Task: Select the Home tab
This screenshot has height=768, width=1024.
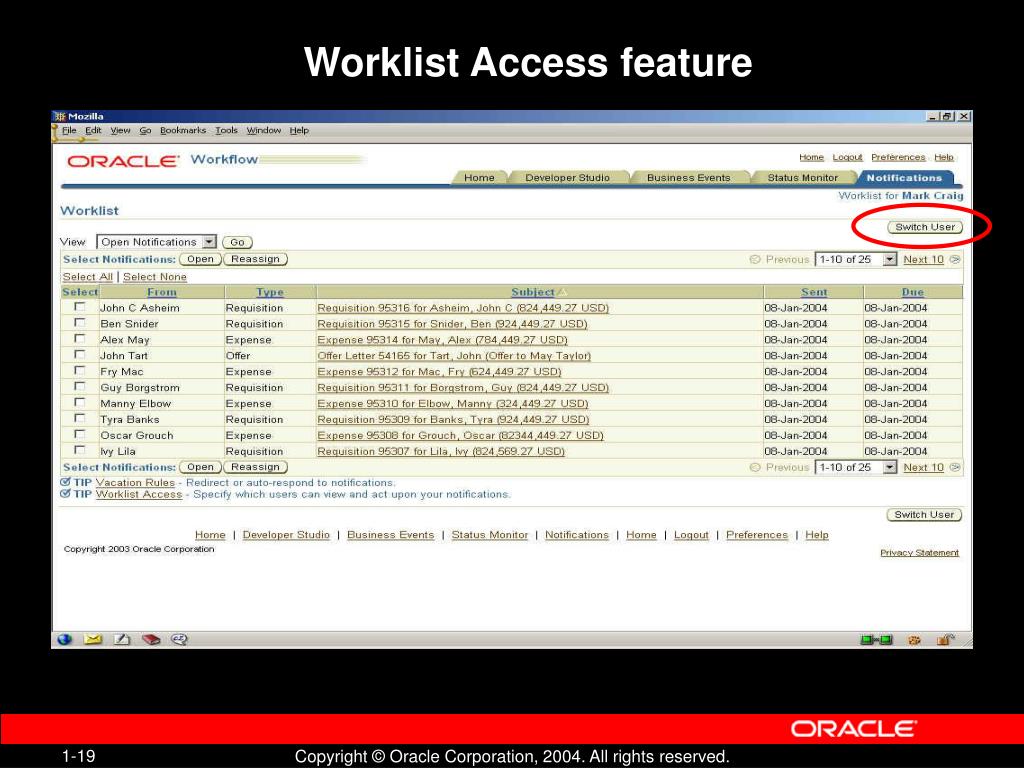Action: click(479, 178)
